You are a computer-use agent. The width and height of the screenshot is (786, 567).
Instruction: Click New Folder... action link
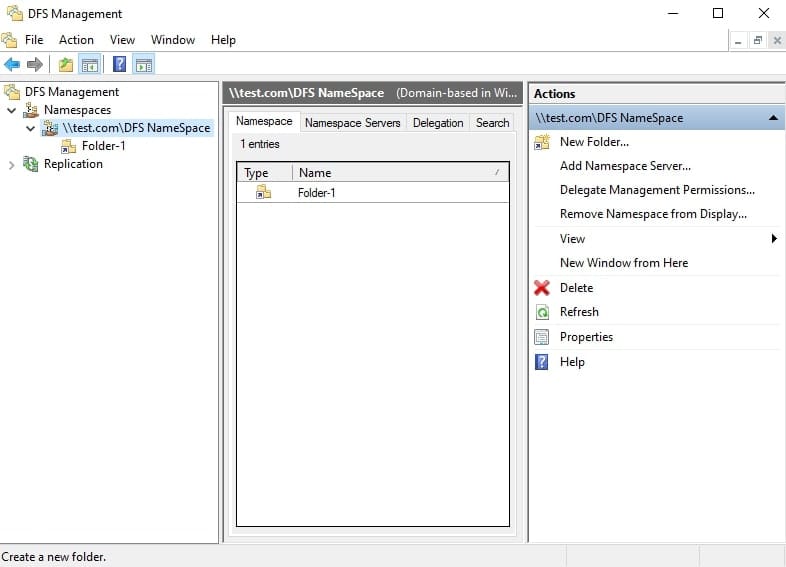click(x=594, y=142)
